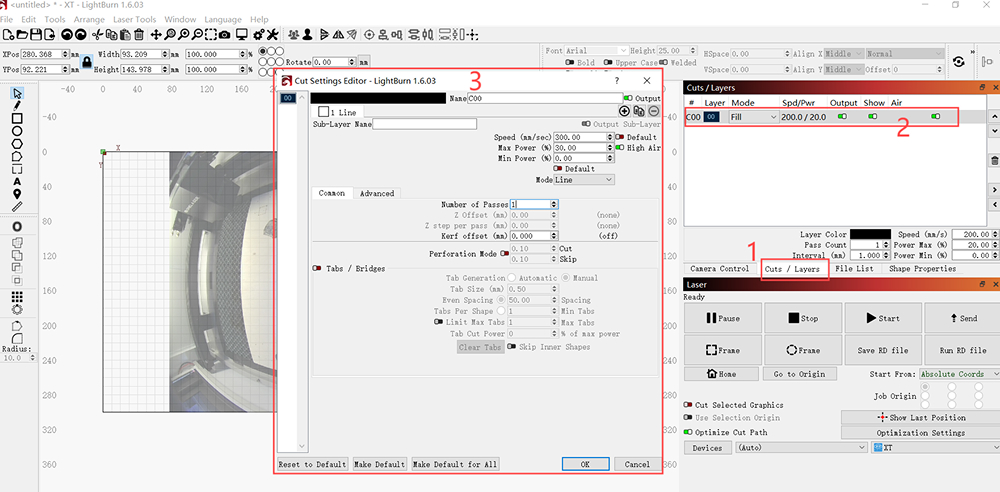Screen dimensions: 1000x492
Task: Click the camera capture icon in toolbar
Action: point(226,34)
